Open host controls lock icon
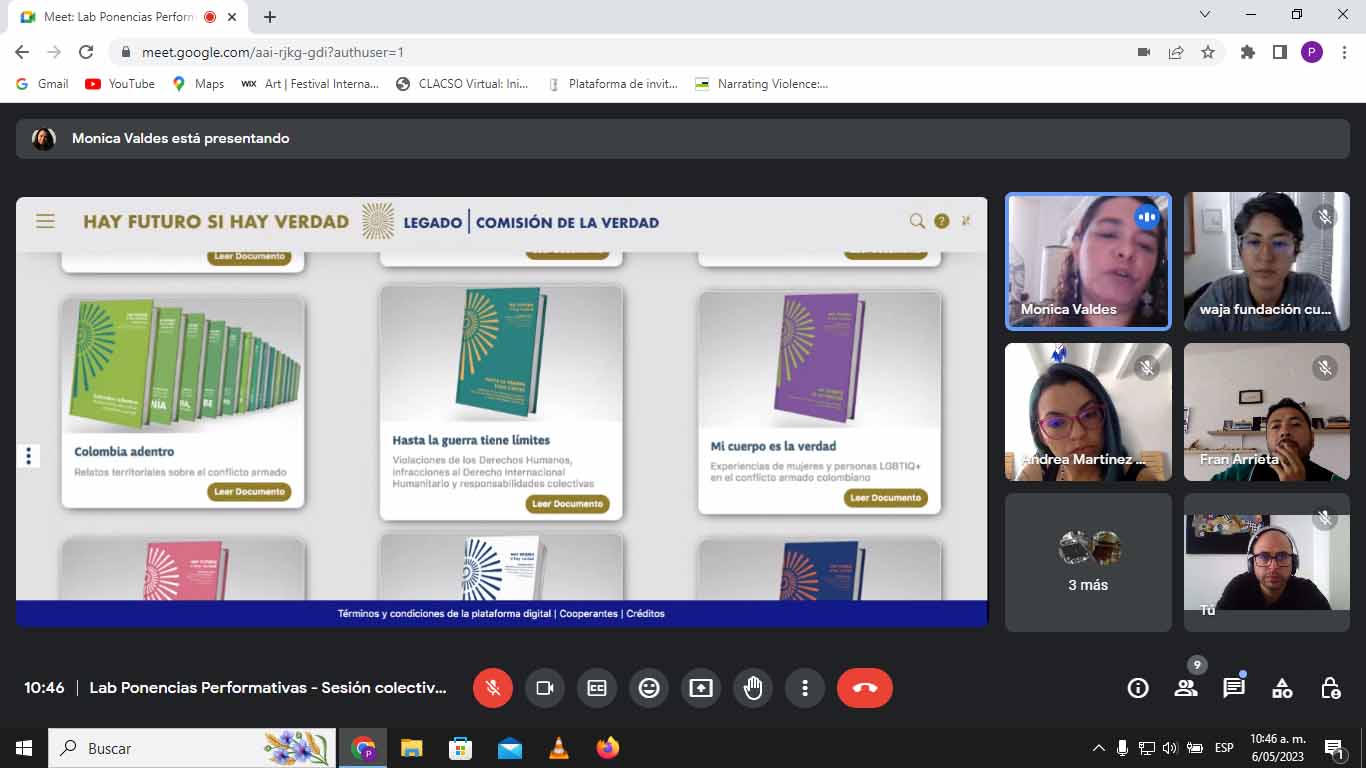Screen dimensions: 1366x768 1330,688
